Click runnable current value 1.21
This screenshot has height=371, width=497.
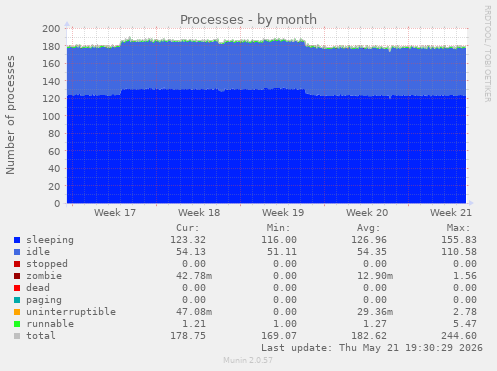click(194, 324)
